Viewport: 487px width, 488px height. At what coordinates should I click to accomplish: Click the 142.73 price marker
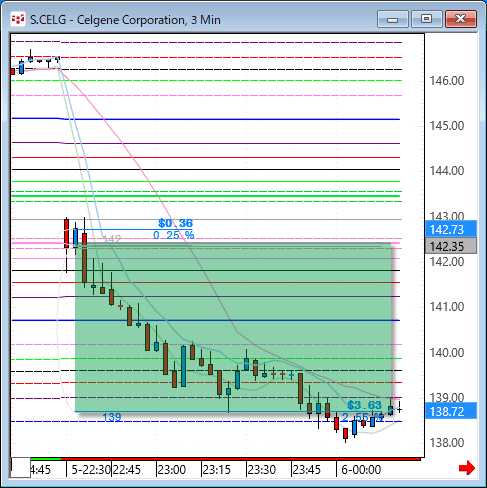pyautogui.click(x=451, y=229)
